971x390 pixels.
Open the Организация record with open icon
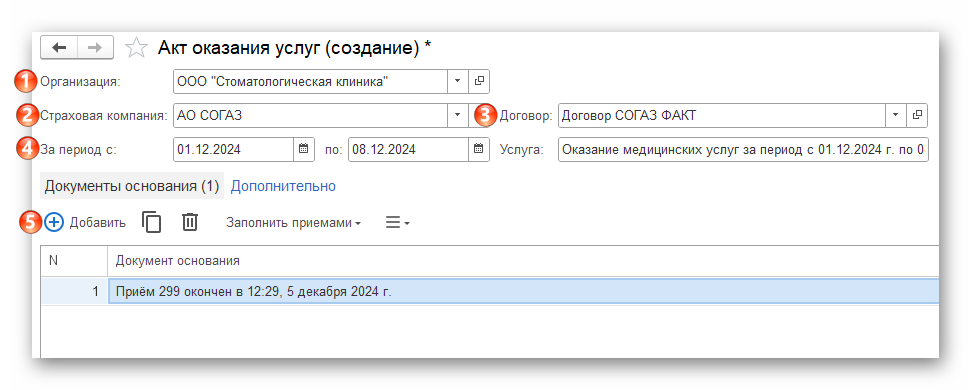[x=479, y=81]
